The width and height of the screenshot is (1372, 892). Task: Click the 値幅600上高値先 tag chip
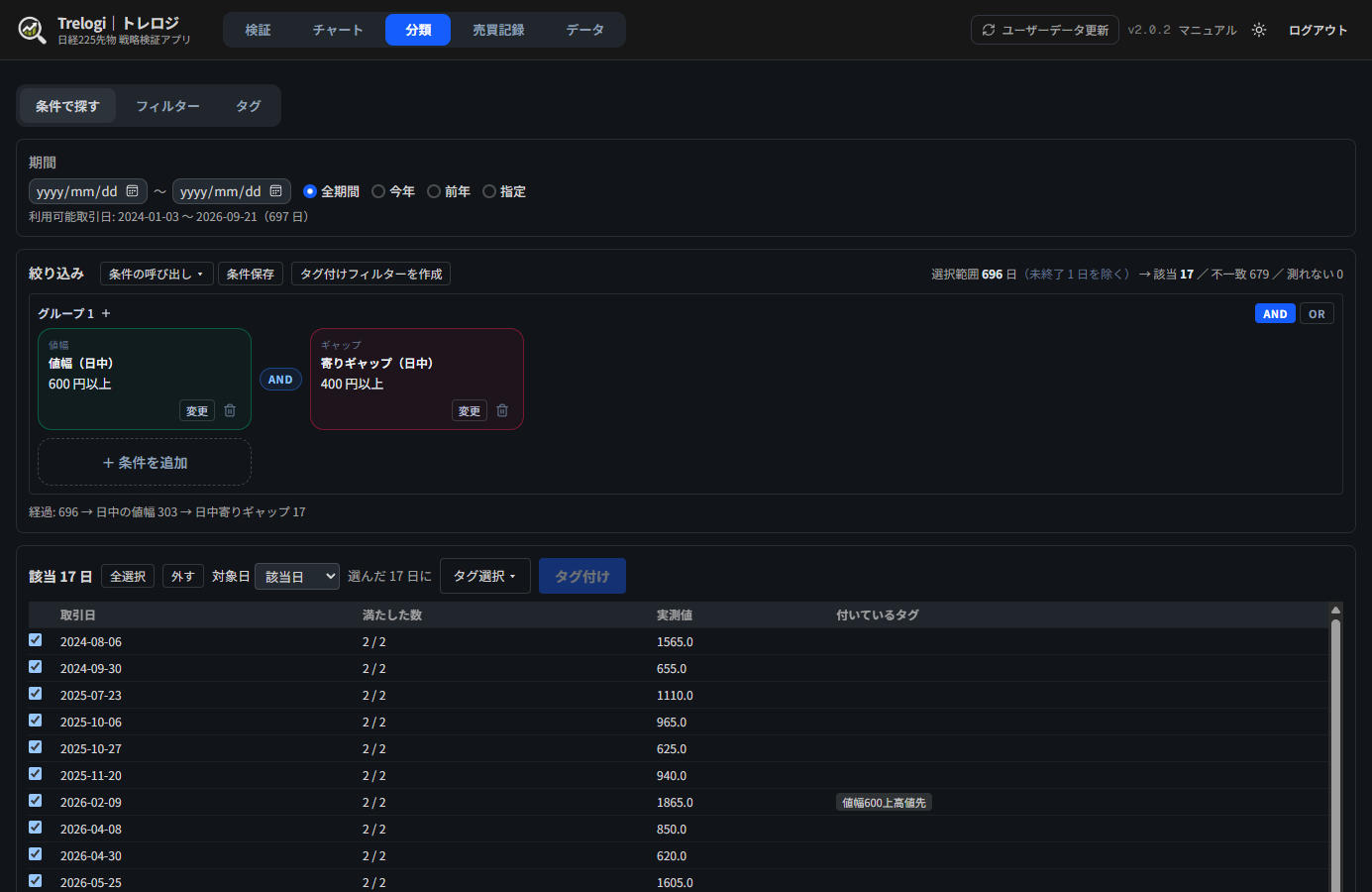tap(884, 803)
